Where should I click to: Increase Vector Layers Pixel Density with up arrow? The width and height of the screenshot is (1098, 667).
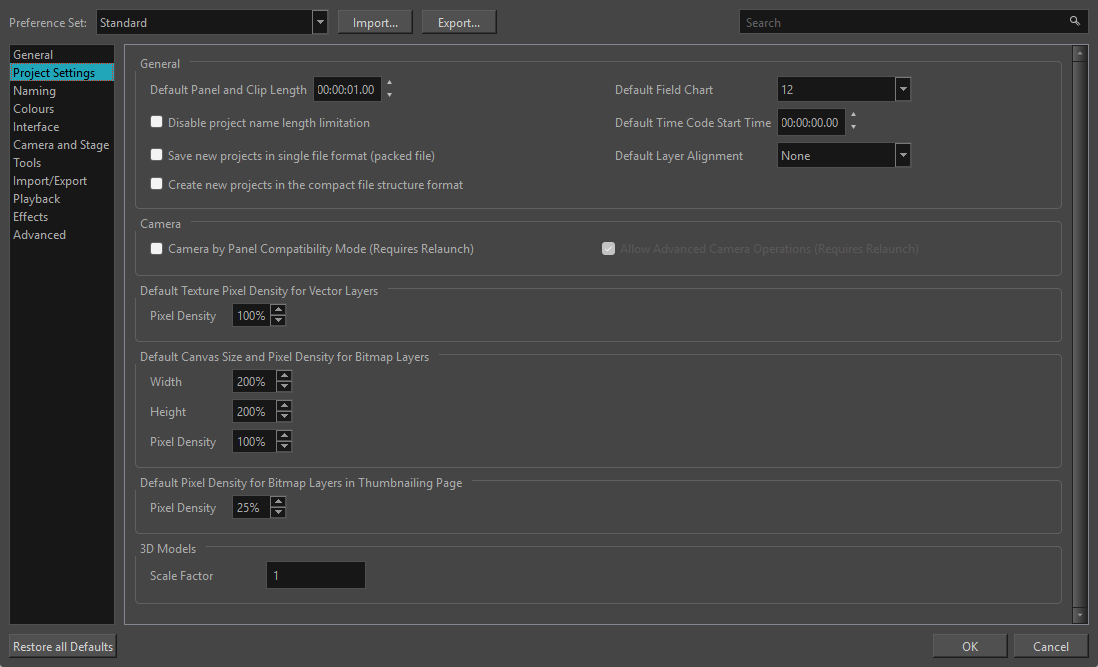click(279, 310)
